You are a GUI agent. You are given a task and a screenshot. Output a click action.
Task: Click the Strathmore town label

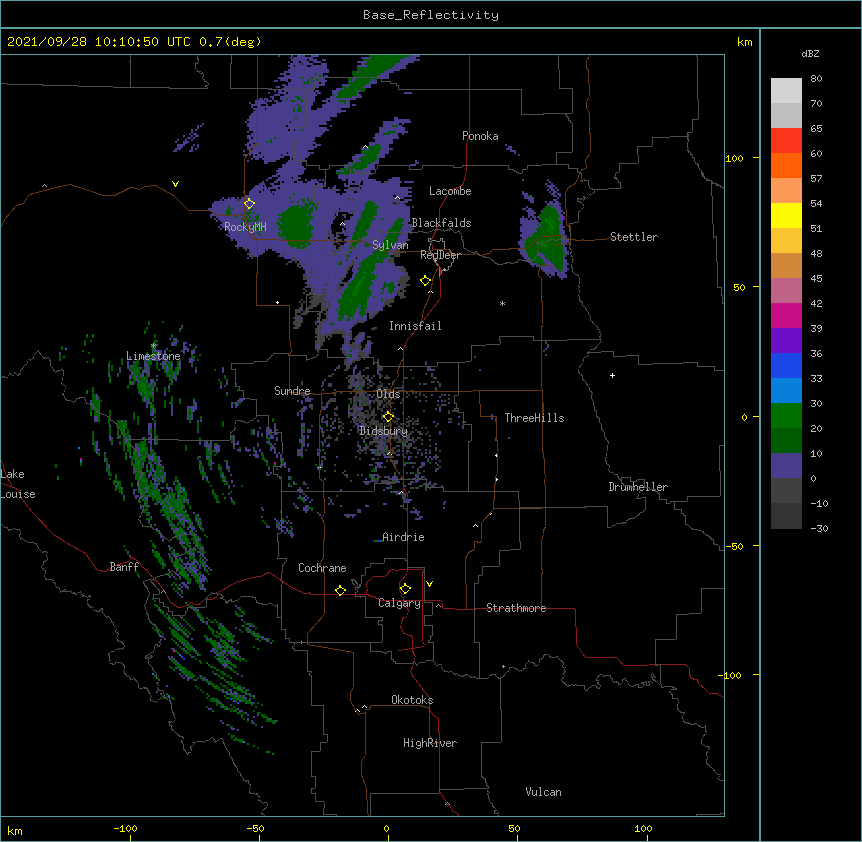(x=516, y=608)
